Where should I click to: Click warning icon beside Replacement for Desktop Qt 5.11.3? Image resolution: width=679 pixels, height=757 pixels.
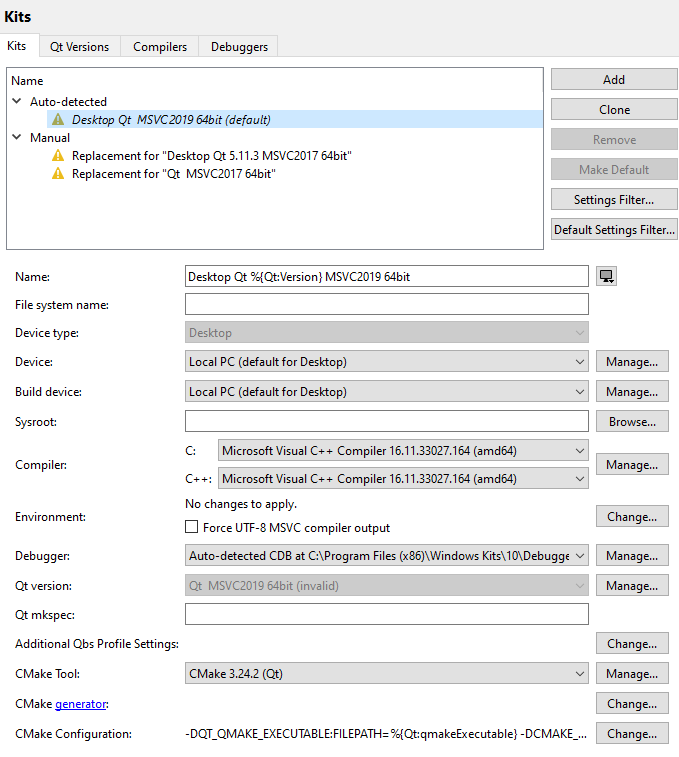click(58, 155)
